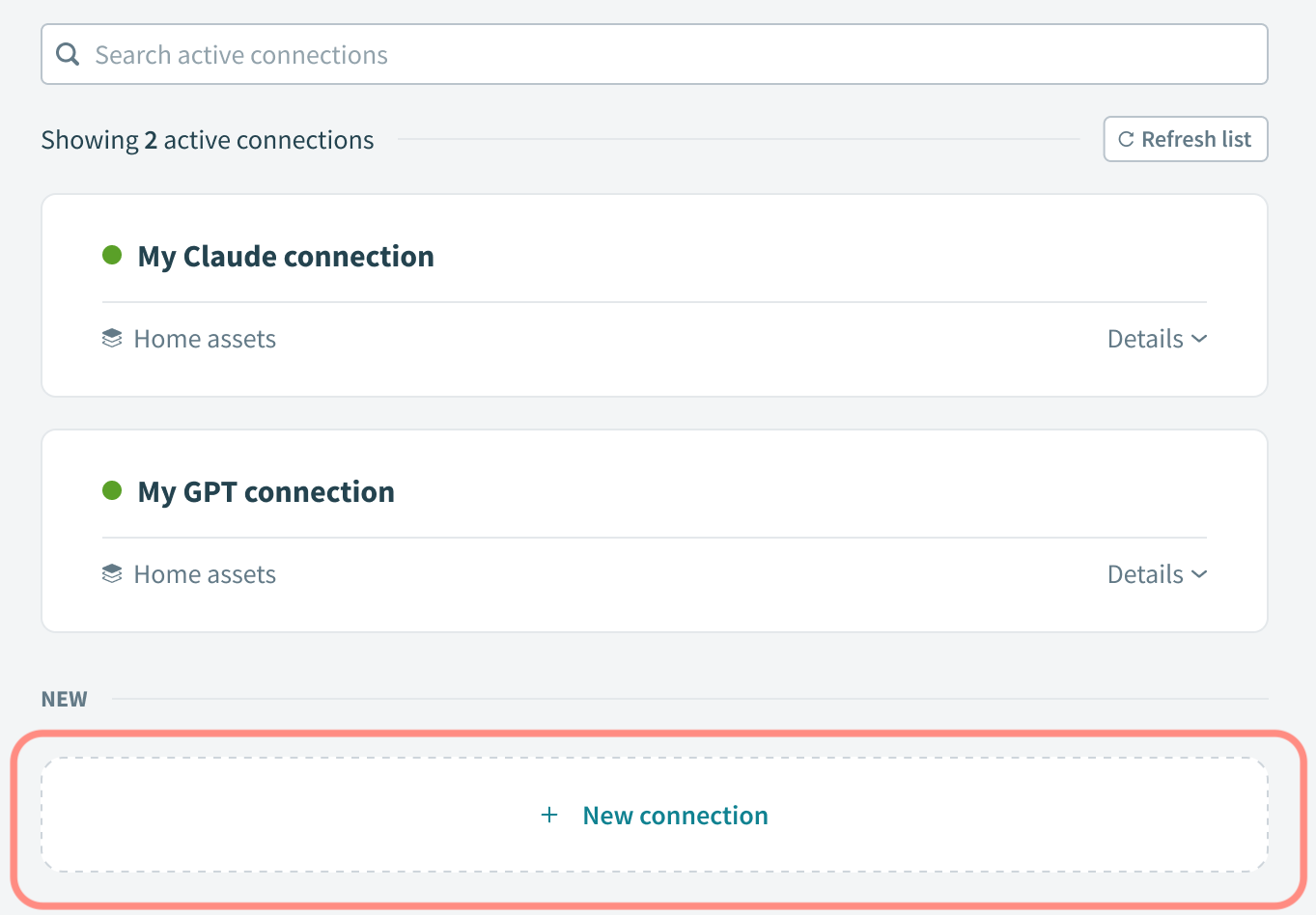This screenshot has width=1316, height=915.
Task: Toggle the active status indicator on My GPT connection
Action: (x=112, y=489)
